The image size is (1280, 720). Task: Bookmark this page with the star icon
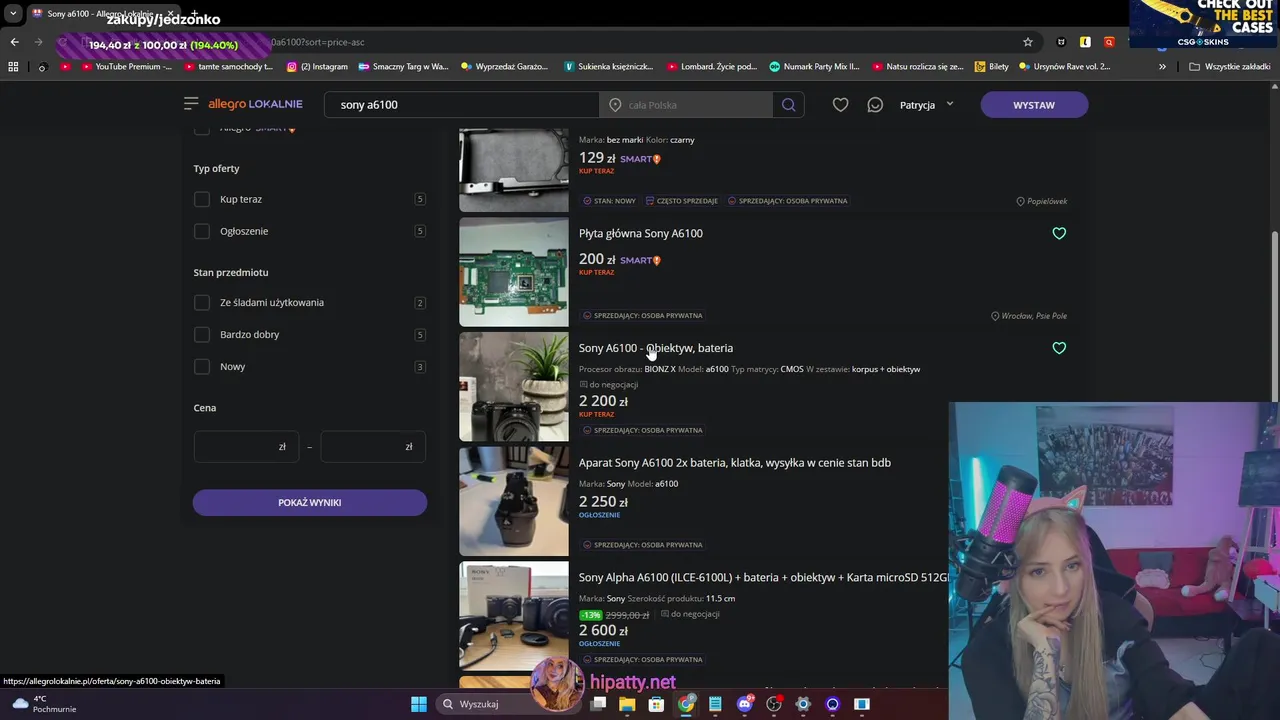pyautogui.click(x=1027, y=42)
